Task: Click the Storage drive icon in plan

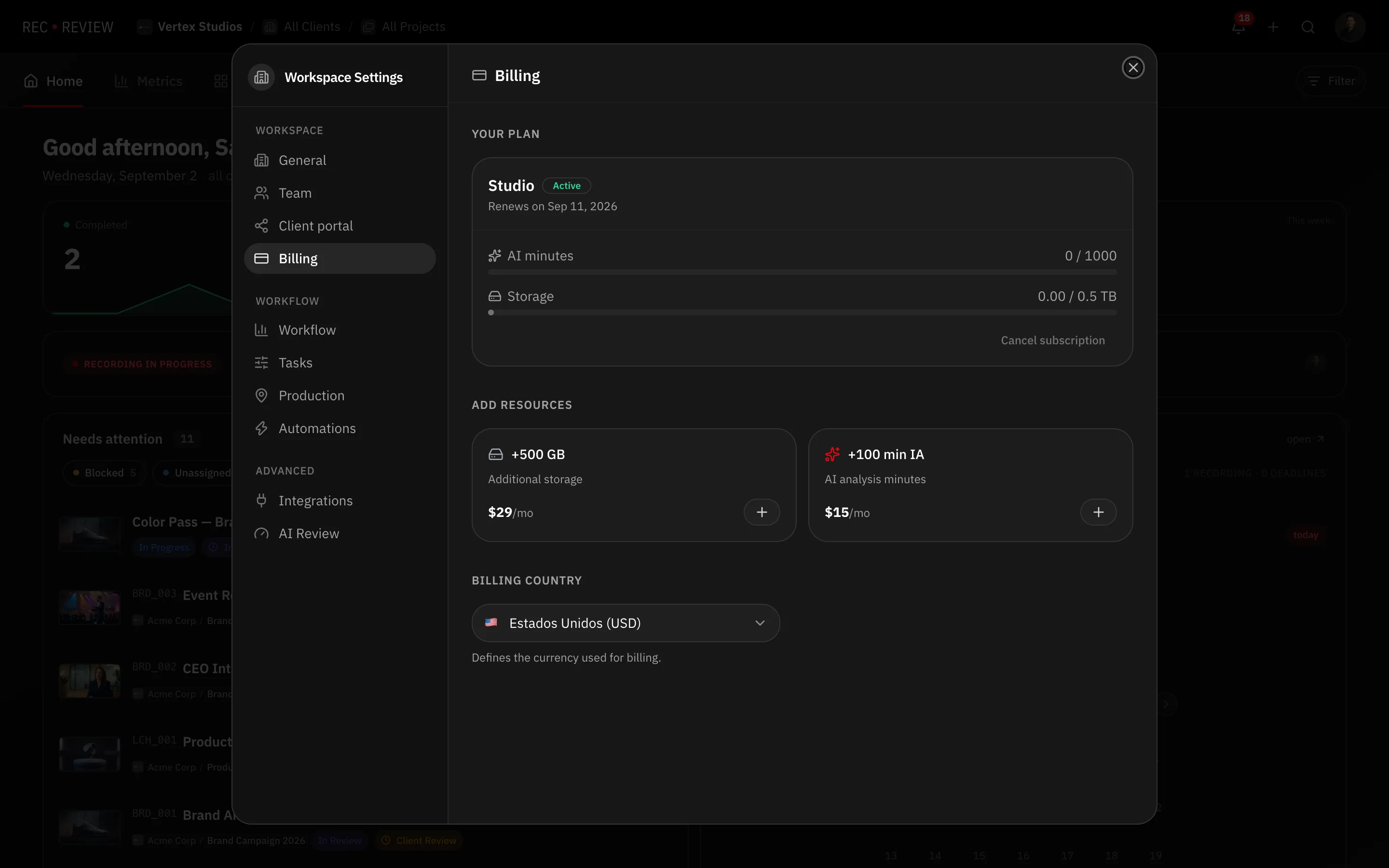Action: [495, 296]
